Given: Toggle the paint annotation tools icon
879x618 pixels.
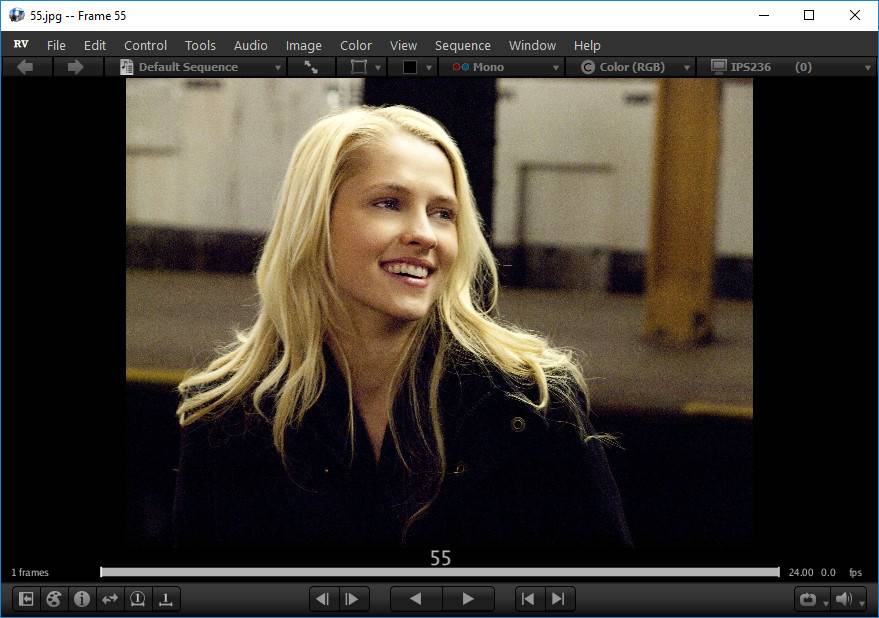Looking at the screenshot, I should click(54, 599).
